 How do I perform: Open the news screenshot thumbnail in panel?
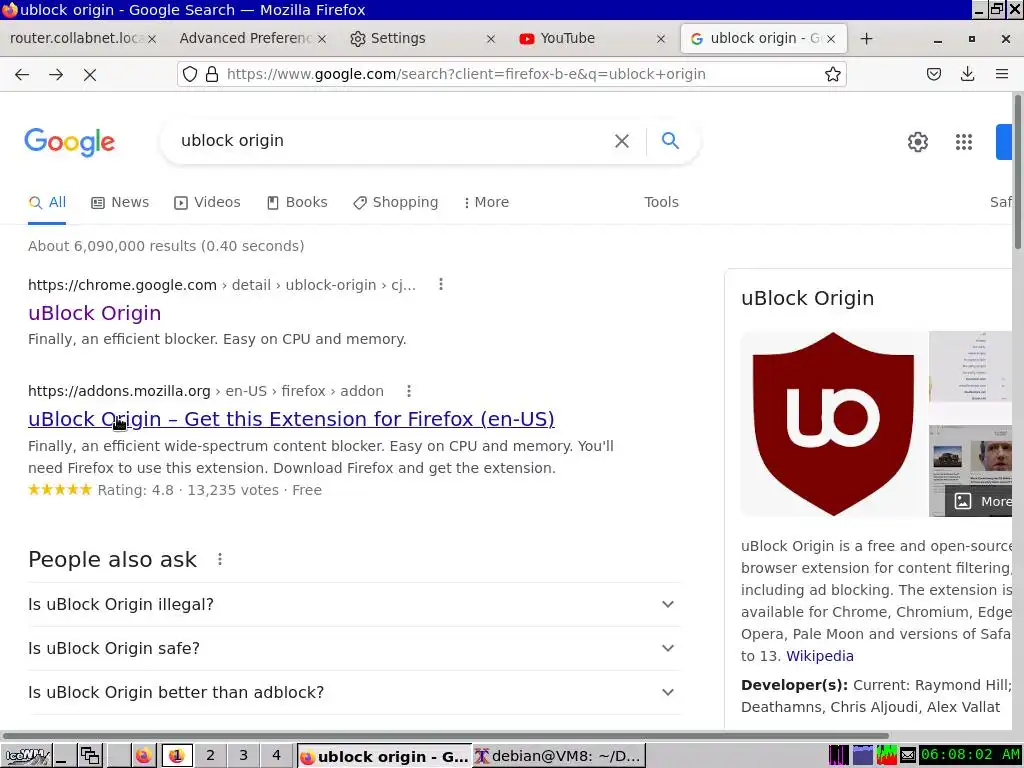970,456
